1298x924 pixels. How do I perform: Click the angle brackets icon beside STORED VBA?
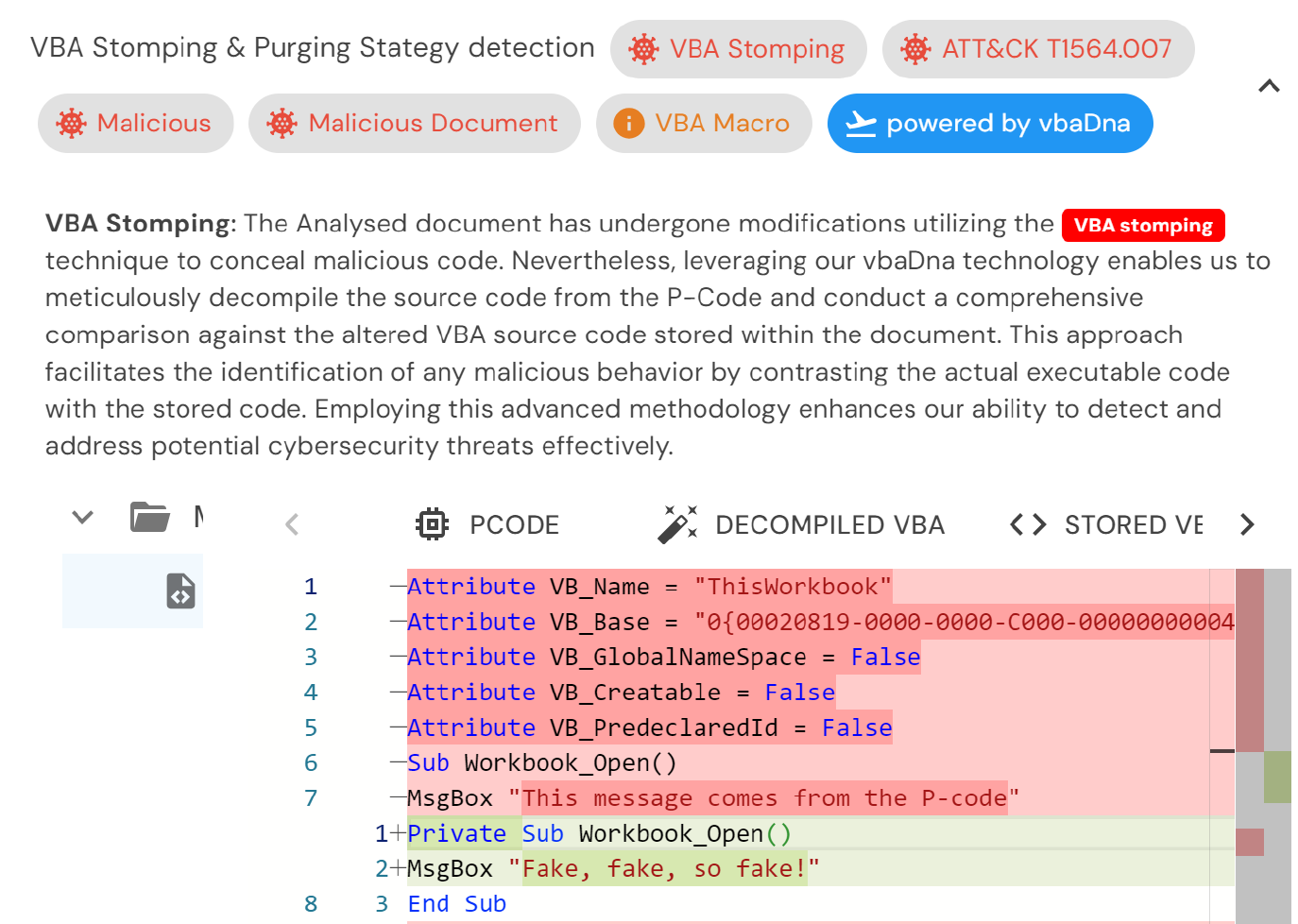[1027, 524]
